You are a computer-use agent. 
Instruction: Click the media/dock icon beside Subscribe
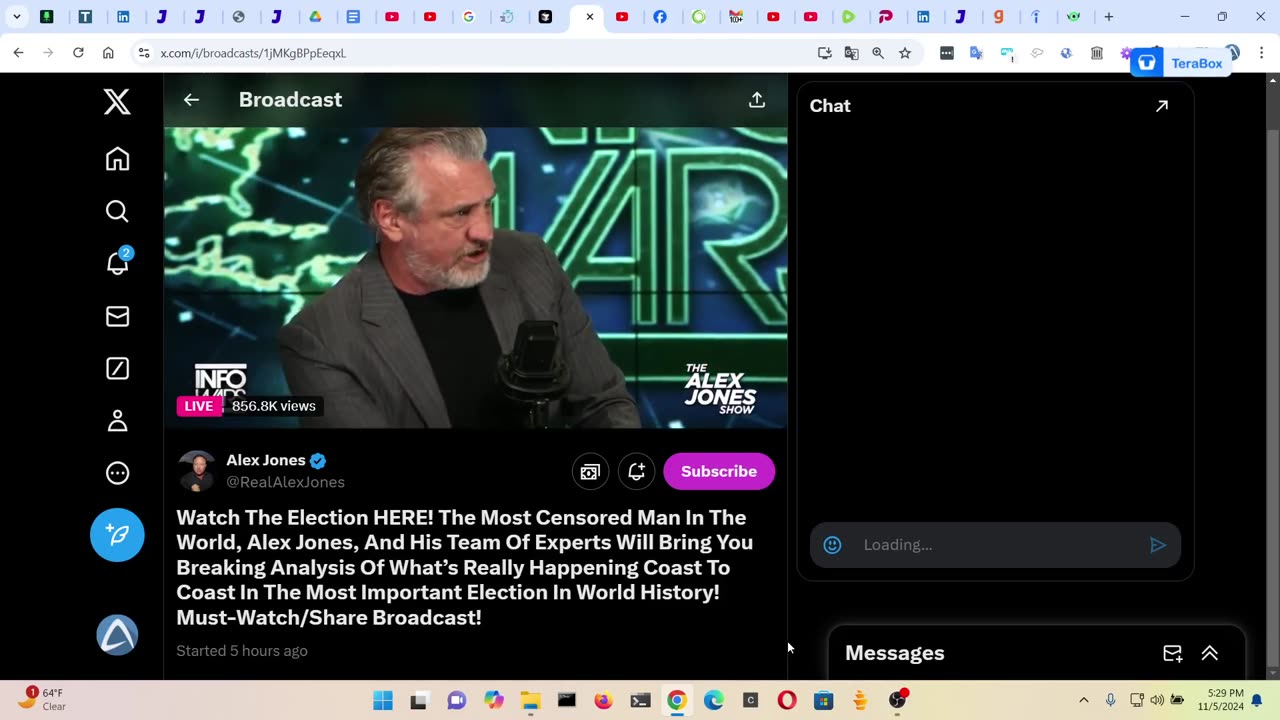coord(590,472)
